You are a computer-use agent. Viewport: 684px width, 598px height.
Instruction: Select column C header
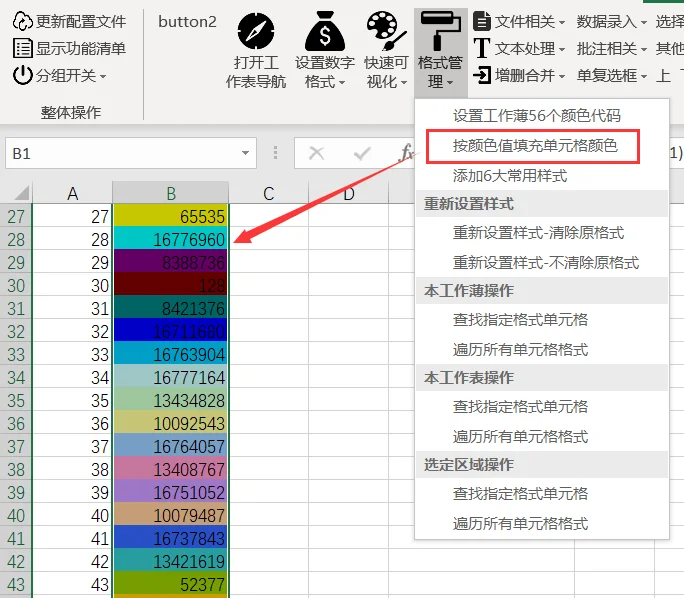(x=269, y=193)
